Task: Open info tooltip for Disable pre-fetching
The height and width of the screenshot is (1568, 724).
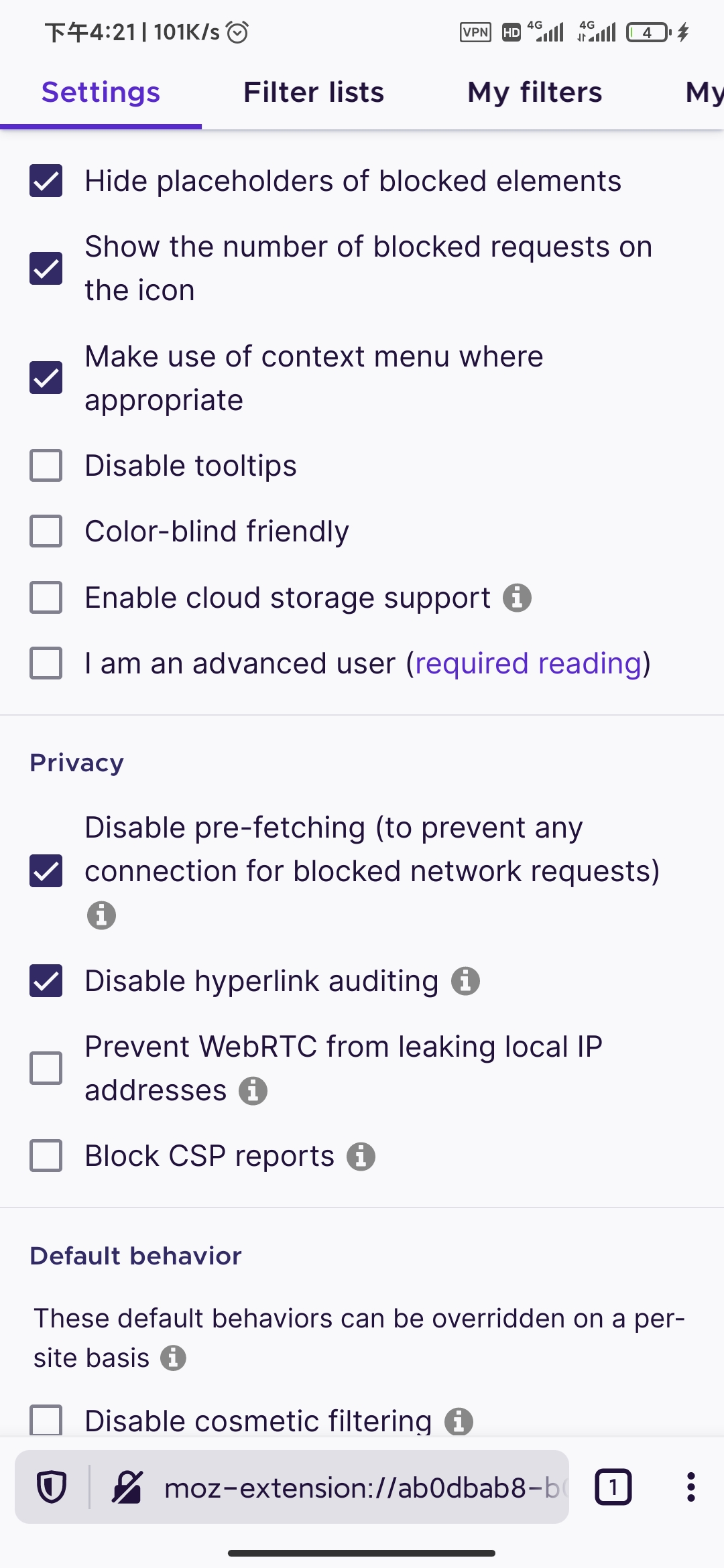Action: point(101,915)
